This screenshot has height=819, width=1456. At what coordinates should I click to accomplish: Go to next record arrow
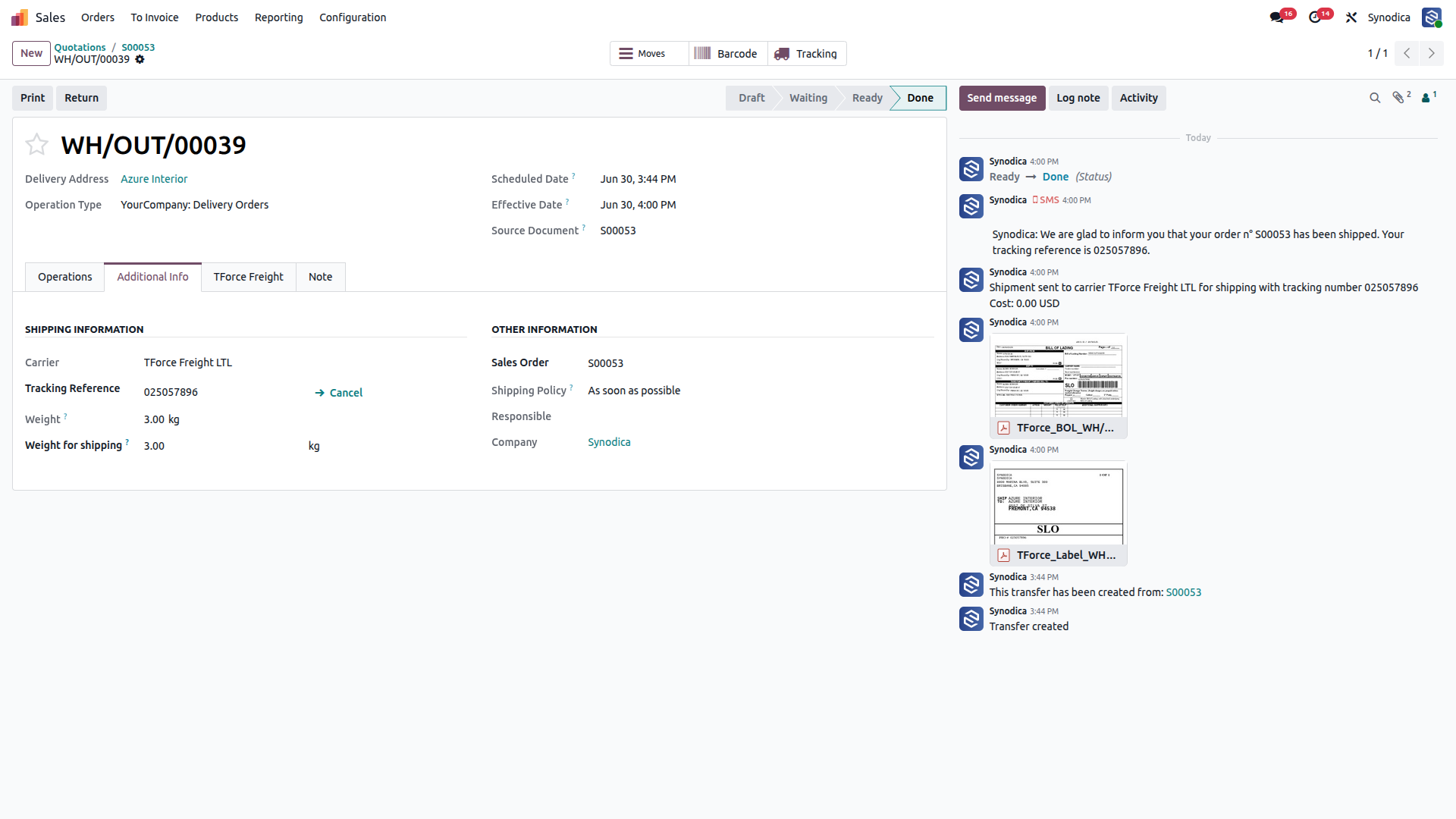(x=1432, y=53)
